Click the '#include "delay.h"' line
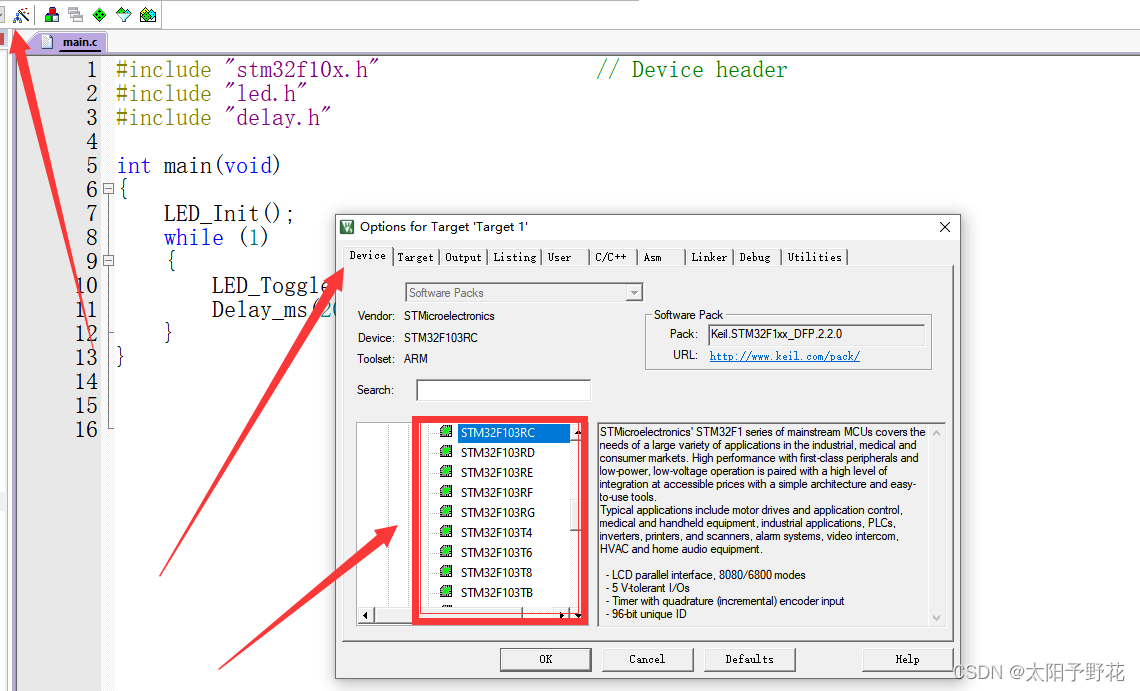 pos(223,117)
